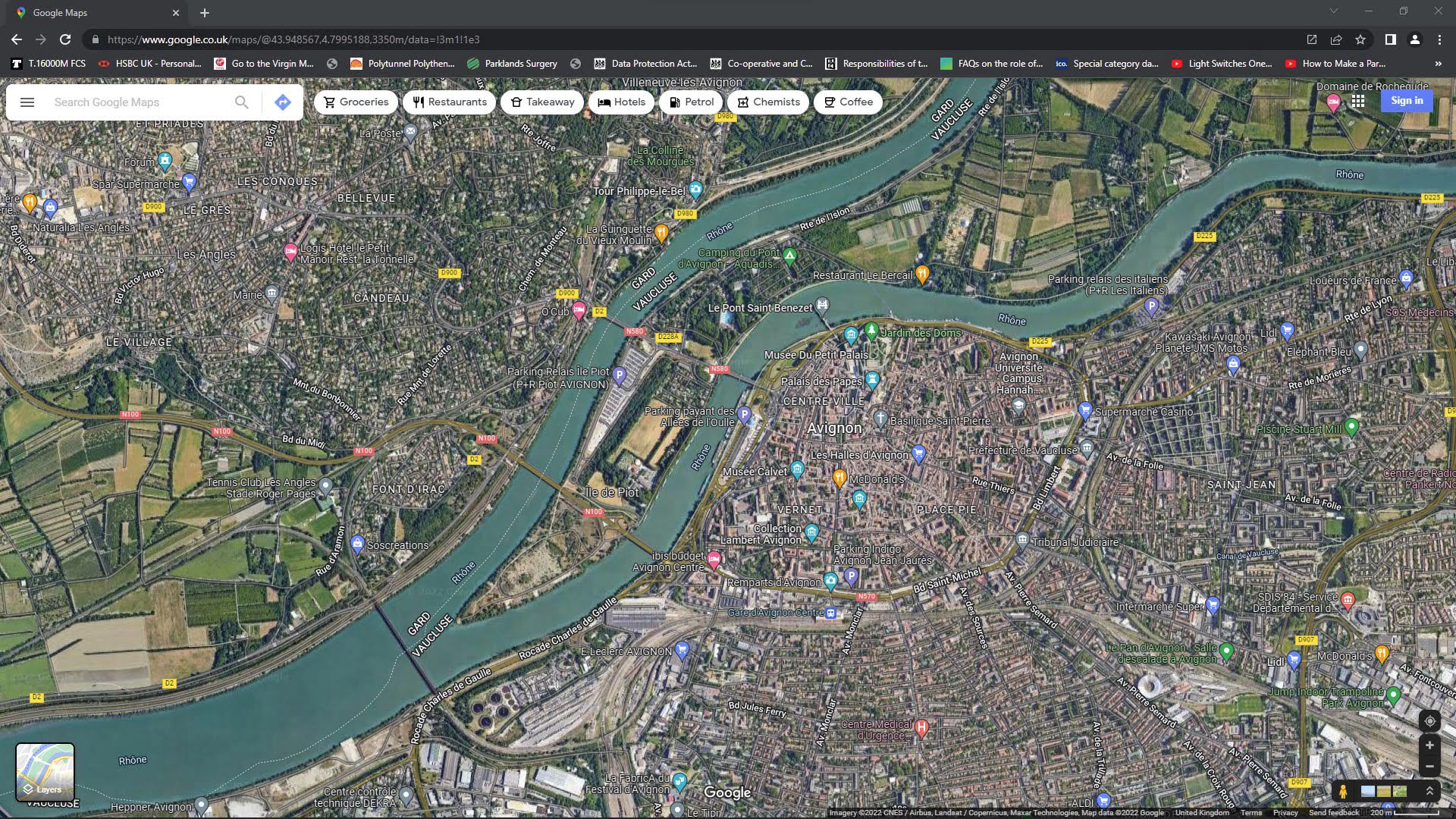1456x819 pixels.
Task: Click the Spar Supermarché shopping marker
Action: coord(190,182)
